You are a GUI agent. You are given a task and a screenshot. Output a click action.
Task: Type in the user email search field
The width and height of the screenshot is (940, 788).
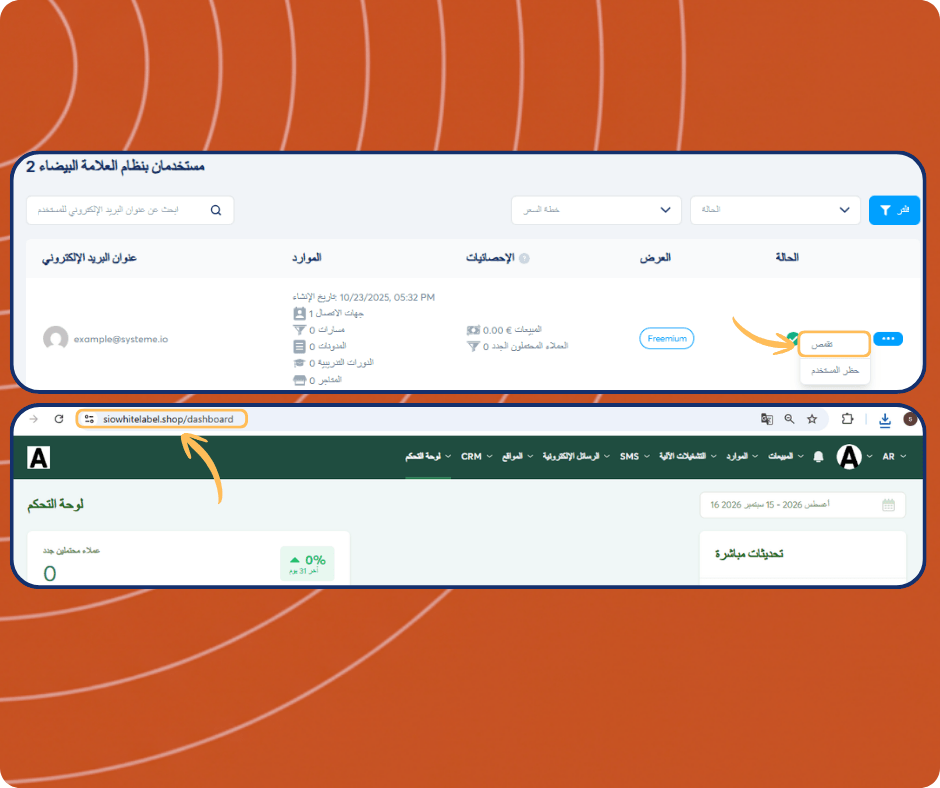130,210
